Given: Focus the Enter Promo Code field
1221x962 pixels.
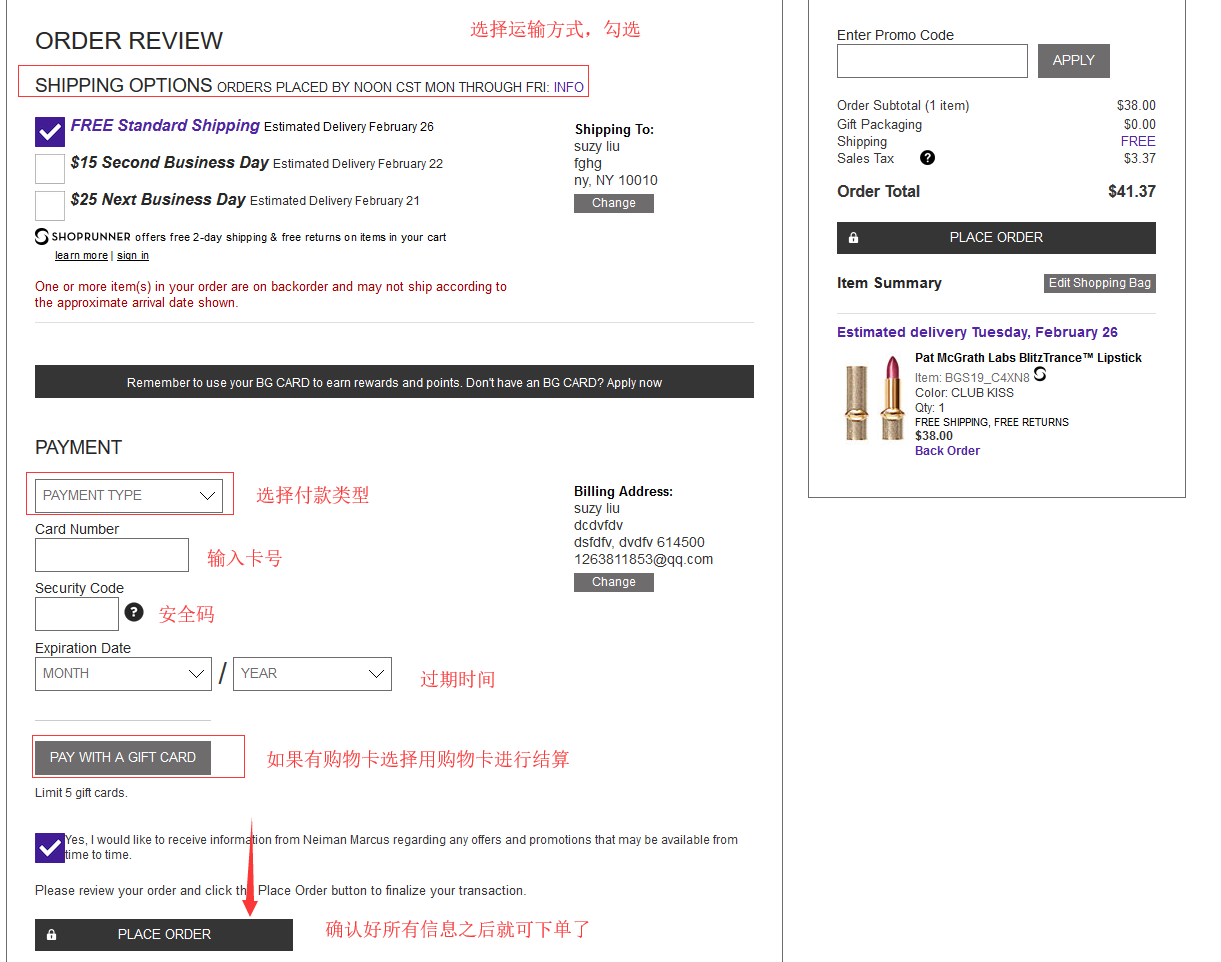Looking at the screenshot, I should [932, 61].
